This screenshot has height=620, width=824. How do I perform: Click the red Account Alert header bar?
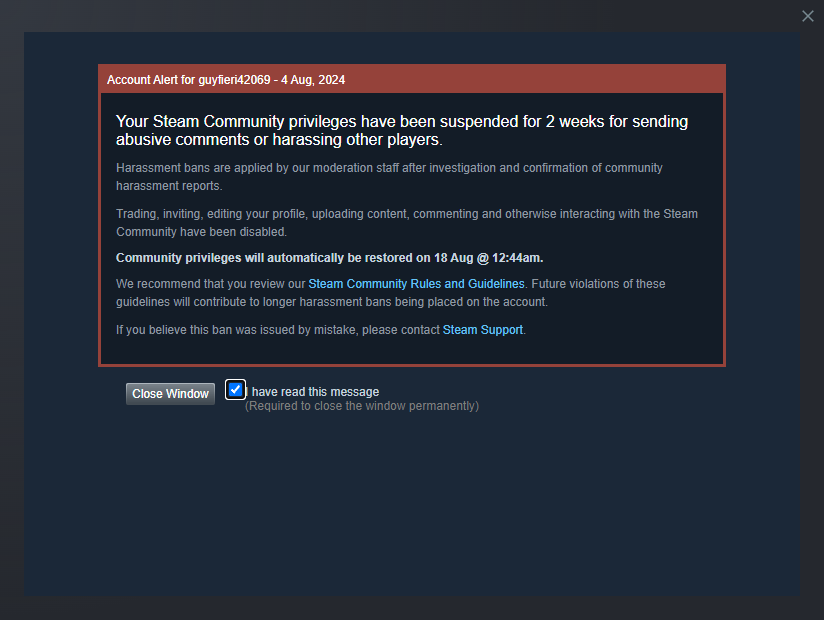pyautogui.click(x=412, y=79)
